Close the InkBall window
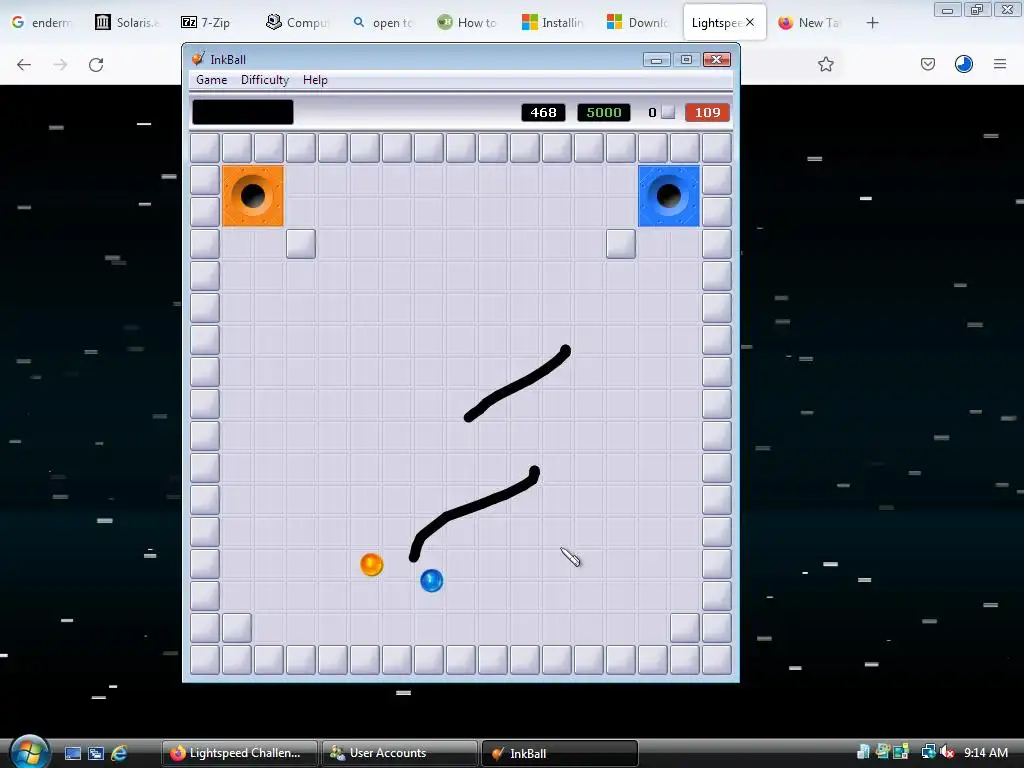The image size is (1024, 768). [716, 59]
